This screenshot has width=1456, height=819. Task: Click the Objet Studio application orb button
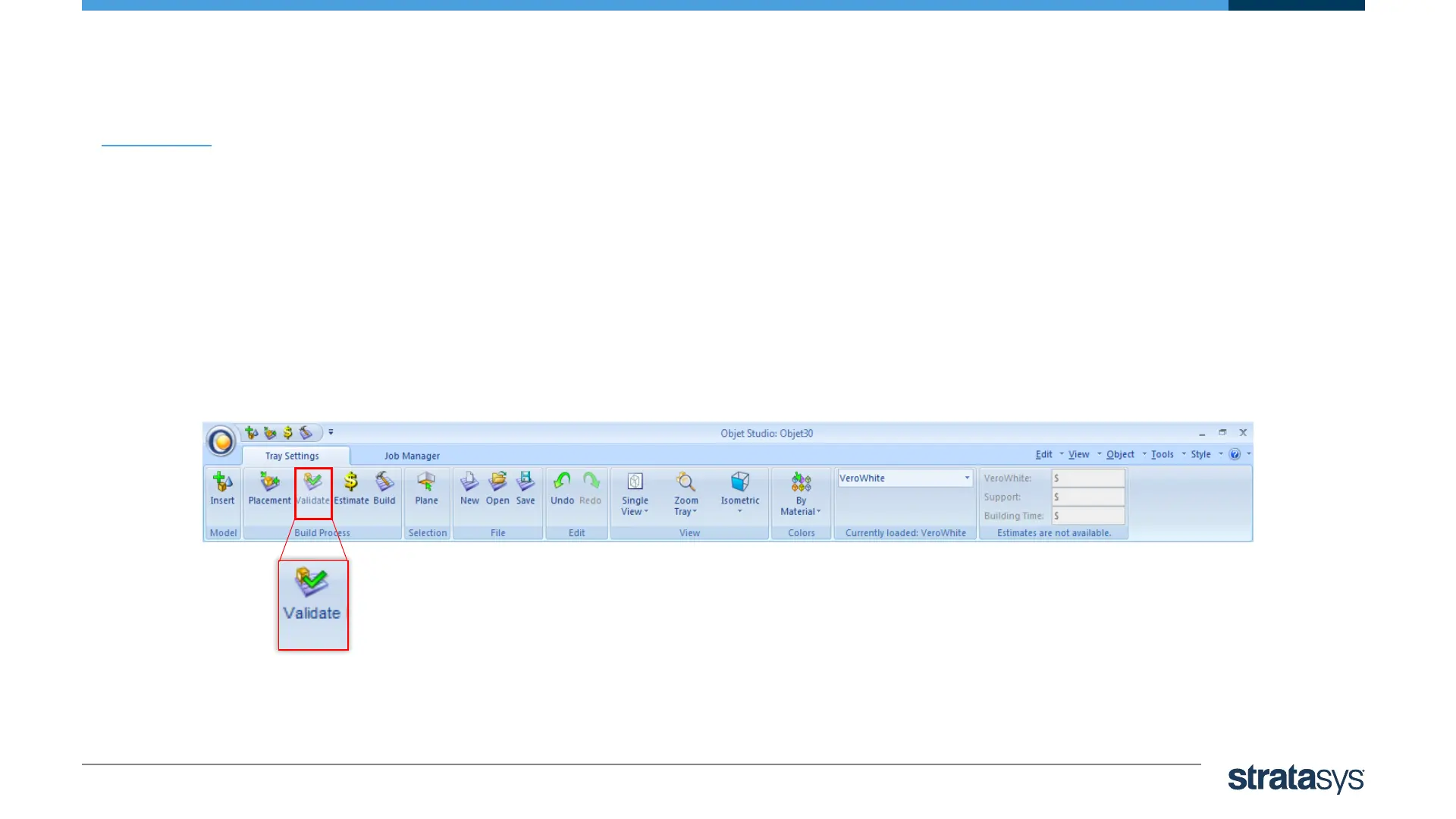[221, 441]
